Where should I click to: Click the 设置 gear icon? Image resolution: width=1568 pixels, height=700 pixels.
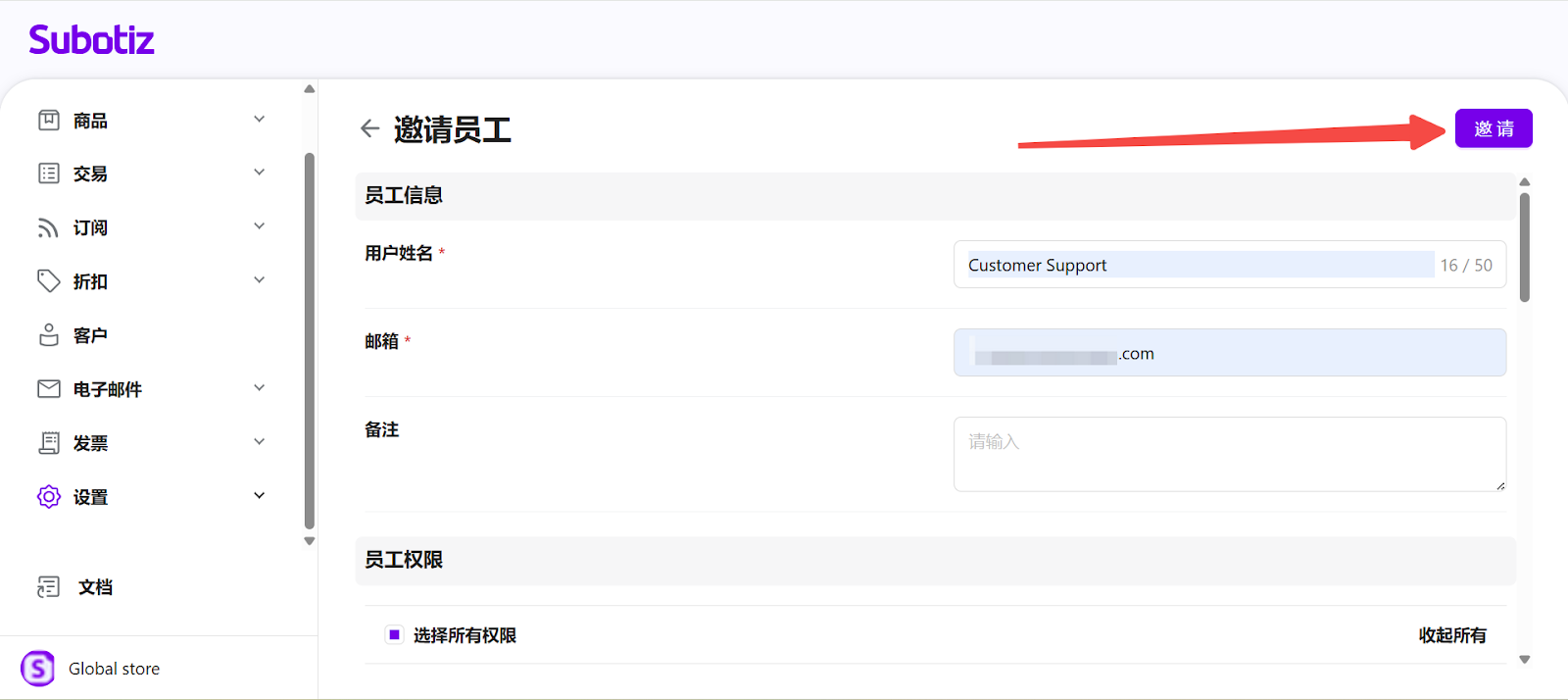coord(48,497)
